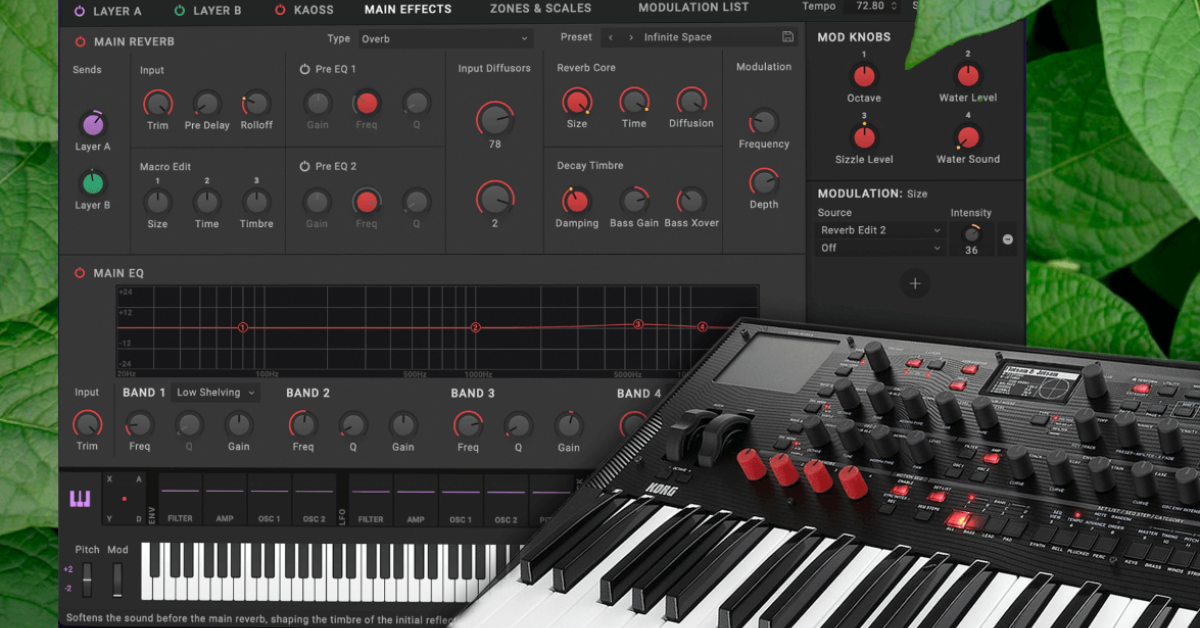Switch to the Zones & Scales tab
Image resolution: width=1200 pixels, height=628 pixels.
click(539, 9)
